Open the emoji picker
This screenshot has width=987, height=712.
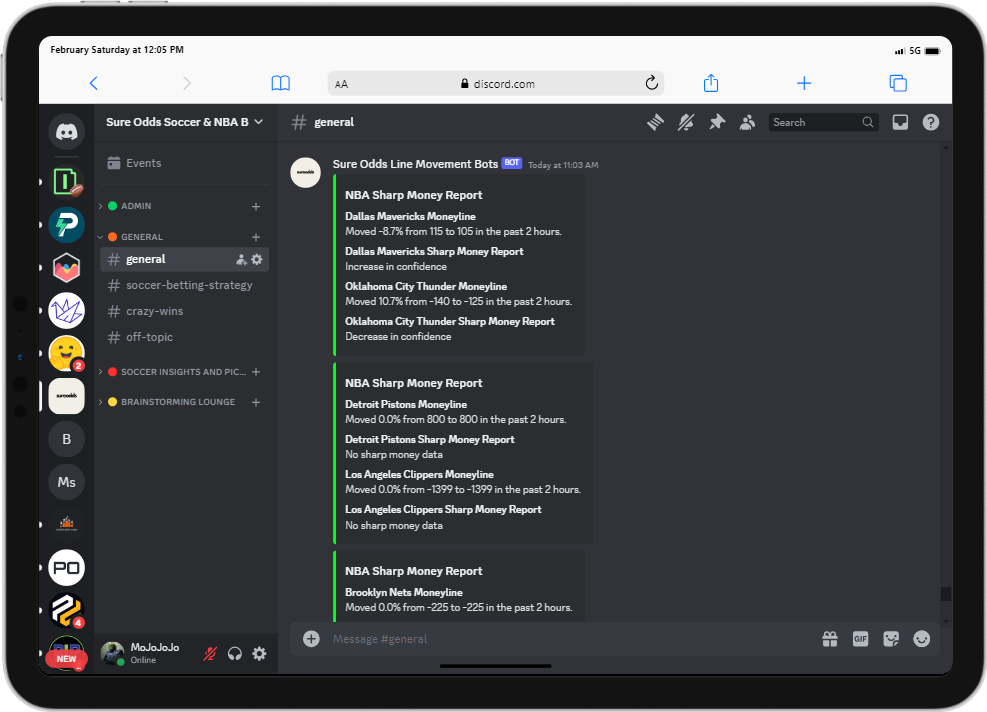pyautogui.click(x=922, y=639)
